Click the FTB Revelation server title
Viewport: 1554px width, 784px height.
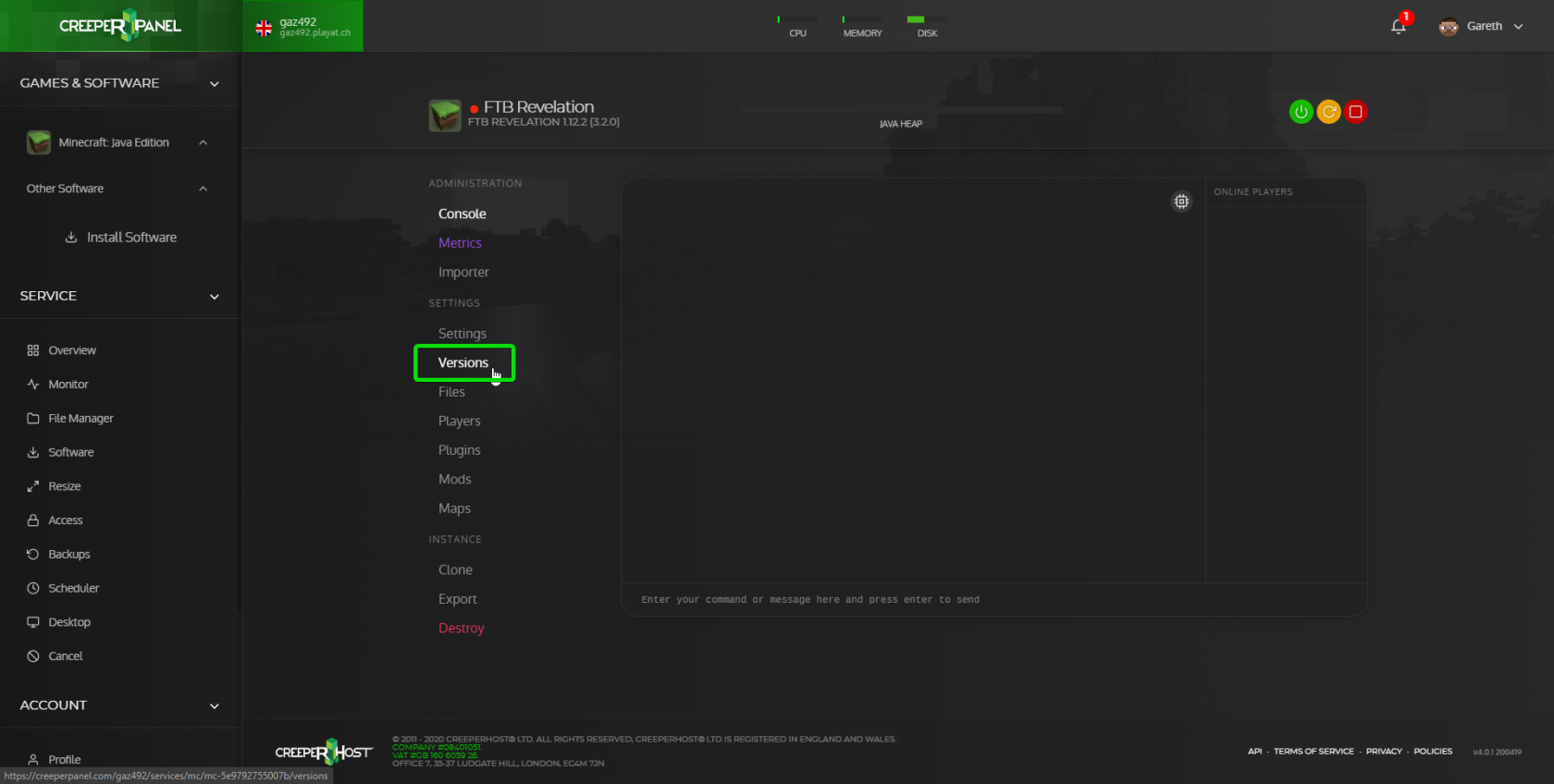(539, 107)
